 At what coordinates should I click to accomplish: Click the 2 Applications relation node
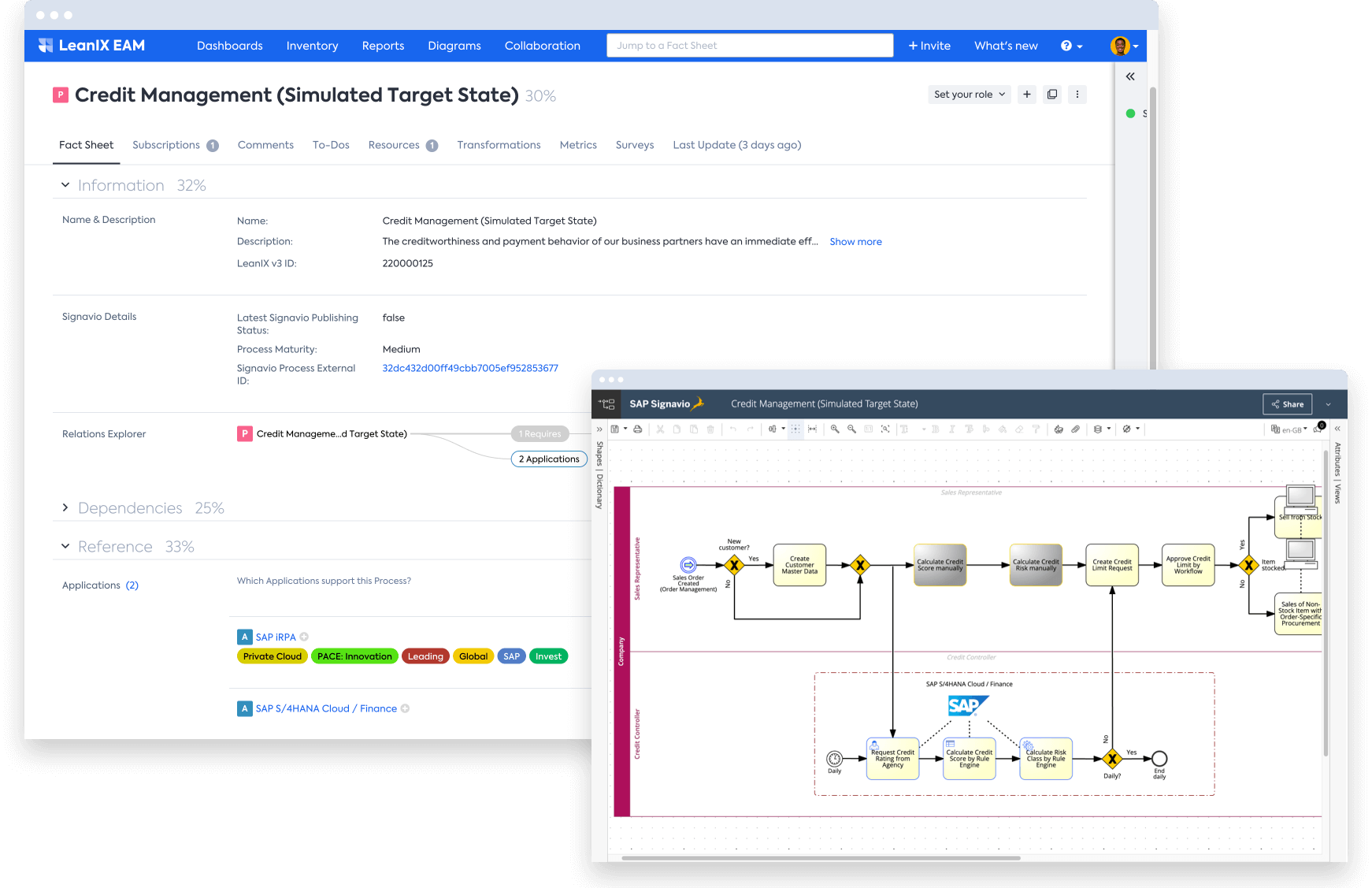tap(549, 459)
